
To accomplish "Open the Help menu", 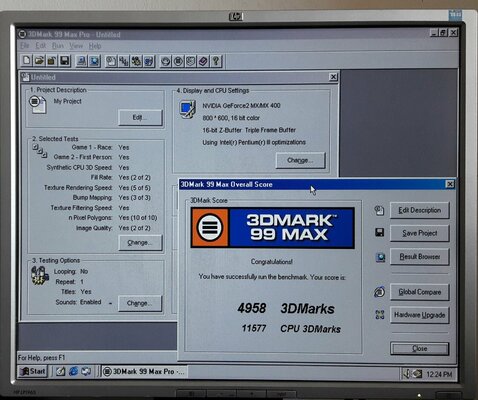I will [95, 46].
